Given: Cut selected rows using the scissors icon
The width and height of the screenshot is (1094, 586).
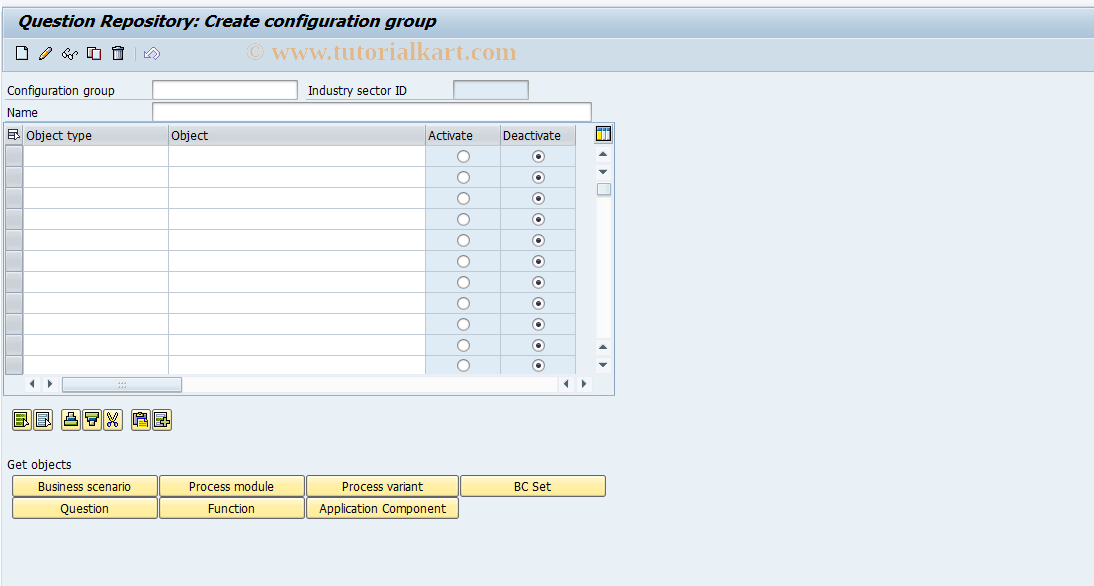Looking at the screenshot, I should pyautogui.click(x=113, y=419).
